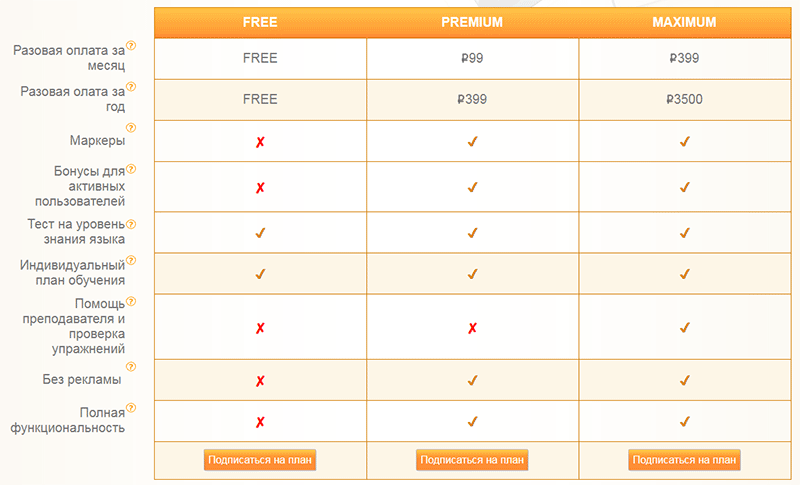This screenshot has height=485, width=800.
Task: Open help icon for Индивидуальный план обучения
Action: [x=131, y=261]
